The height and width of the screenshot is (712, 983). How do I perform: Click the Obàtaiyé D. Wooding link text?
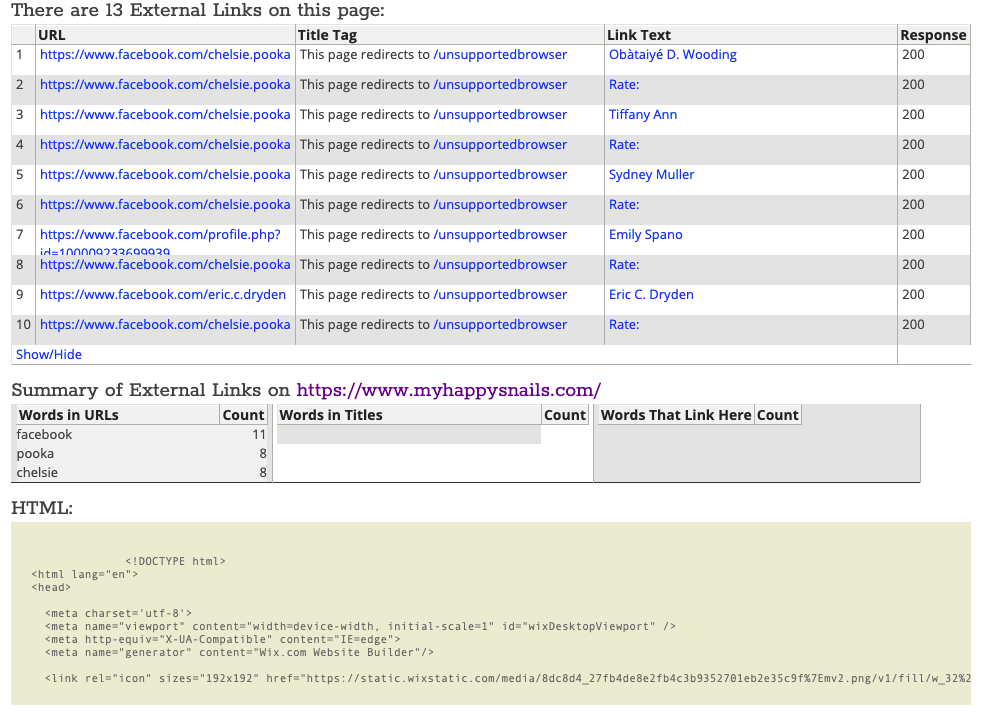[673, 55]
